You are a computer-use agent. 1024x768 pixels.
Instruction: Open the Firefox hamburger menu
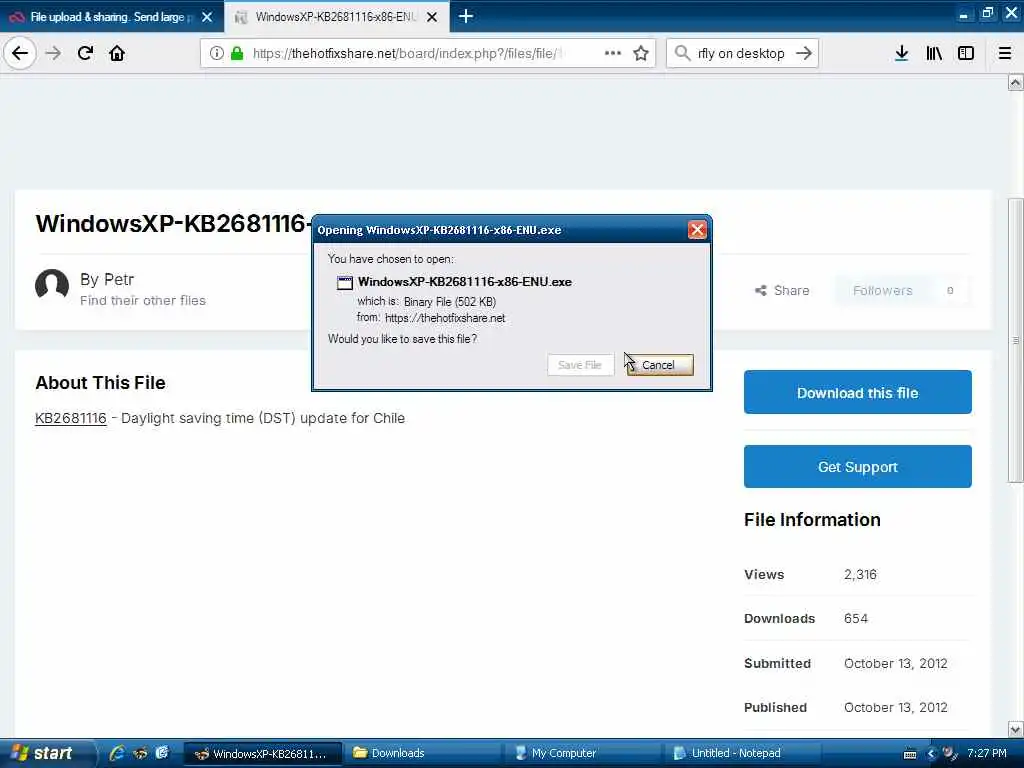[1005, 53]
